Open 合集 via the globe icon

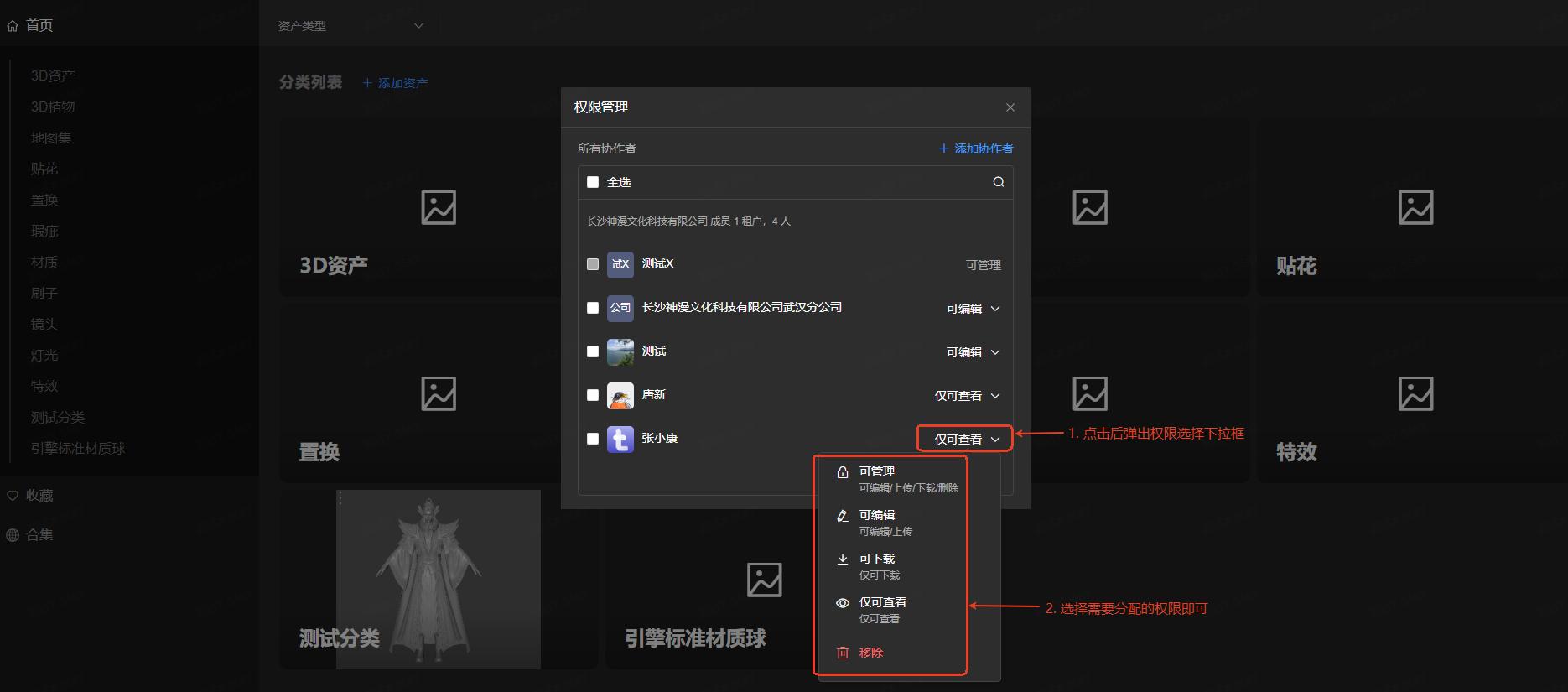[13, 535]
